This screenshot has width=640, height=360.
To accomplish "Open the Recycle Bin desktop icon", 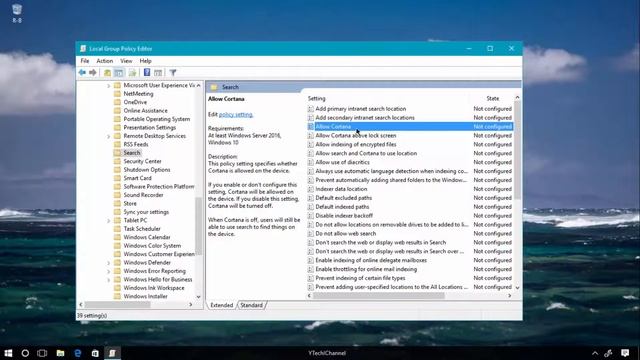I will tap(17, 13).
